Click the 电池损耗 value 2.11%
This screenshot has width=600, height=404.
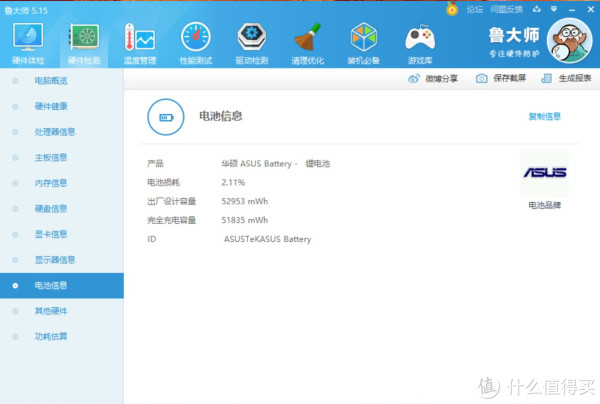point(233,182)
